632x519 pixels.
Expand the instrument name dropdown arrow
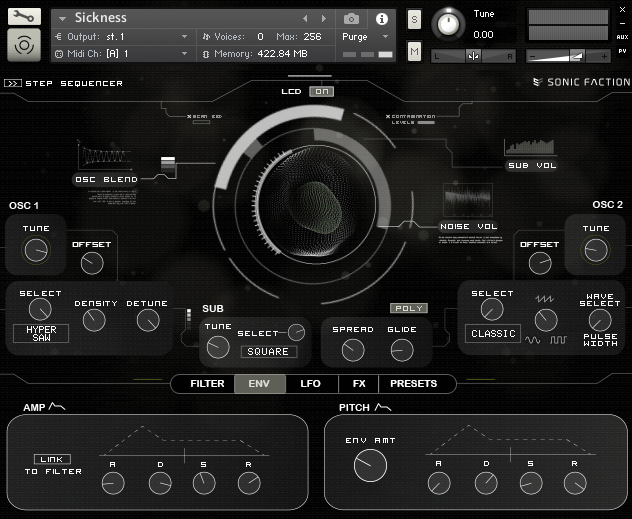pyautogui.click(x=62, y=19)
